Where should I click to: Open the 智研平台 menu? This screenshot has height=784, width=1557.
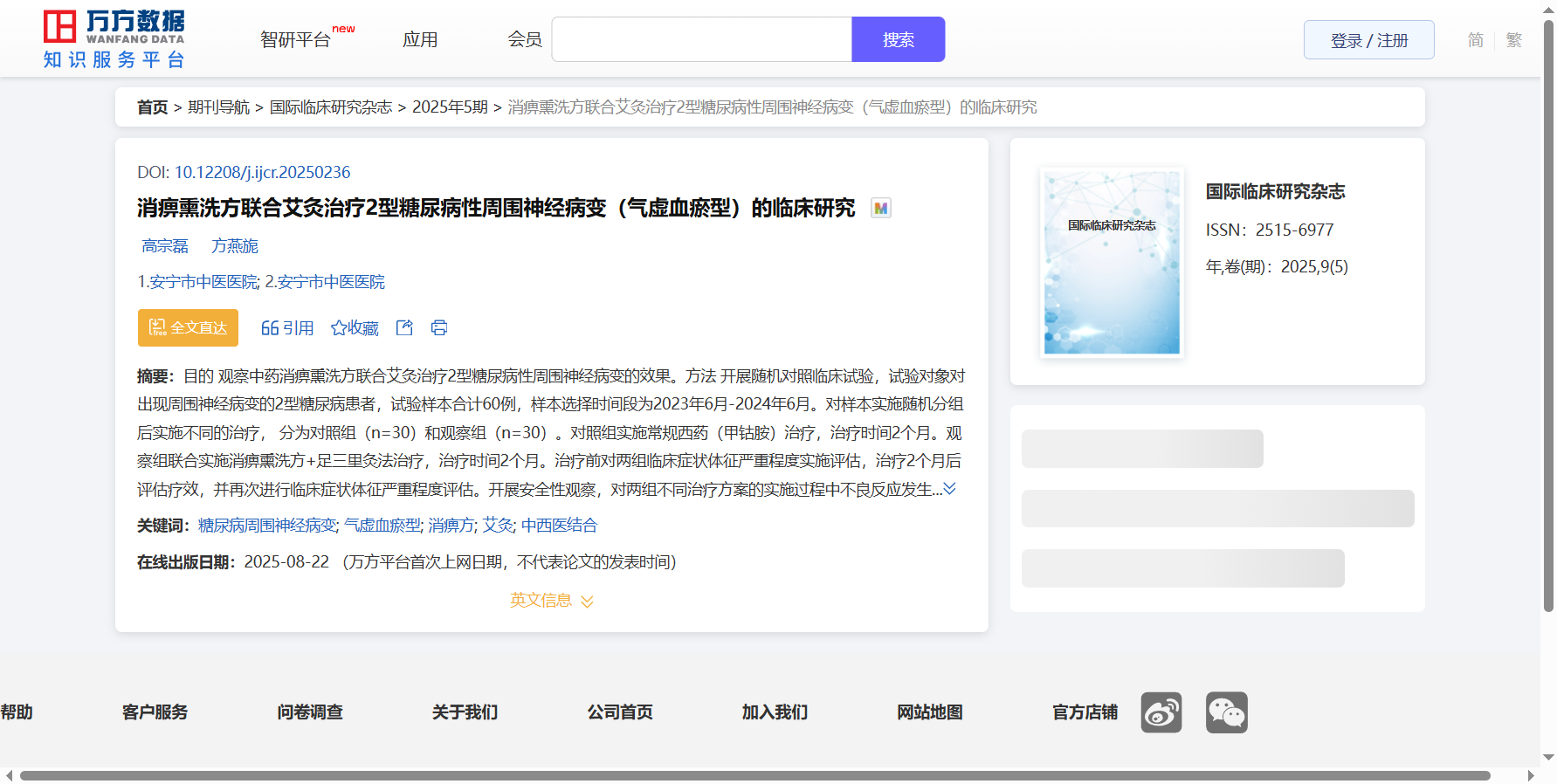pos(296,40)
